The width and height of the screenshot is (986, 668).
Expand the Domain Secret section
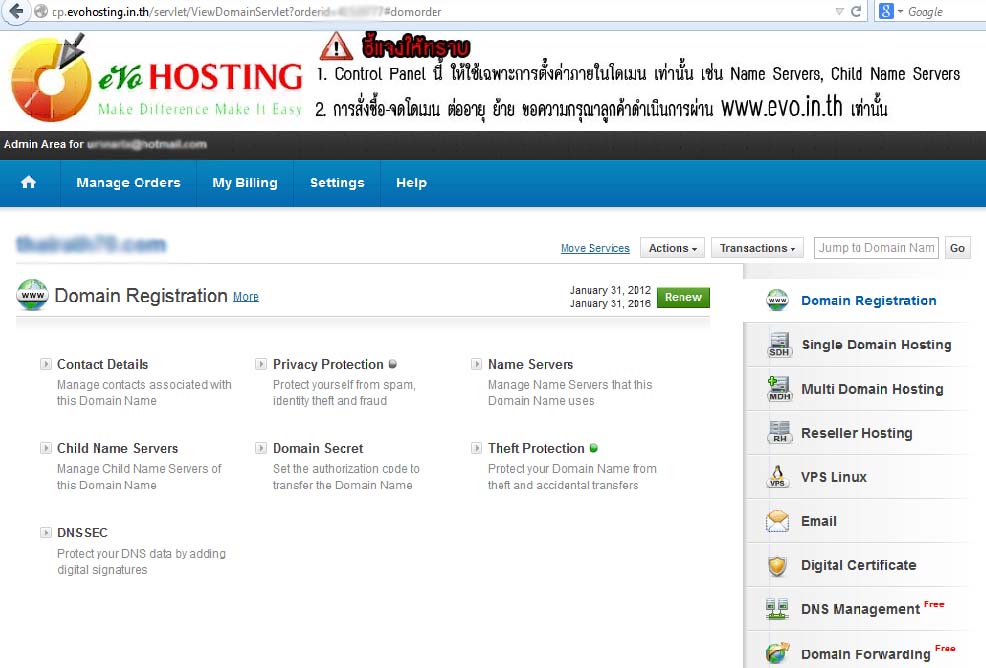[x=261, y=448]
